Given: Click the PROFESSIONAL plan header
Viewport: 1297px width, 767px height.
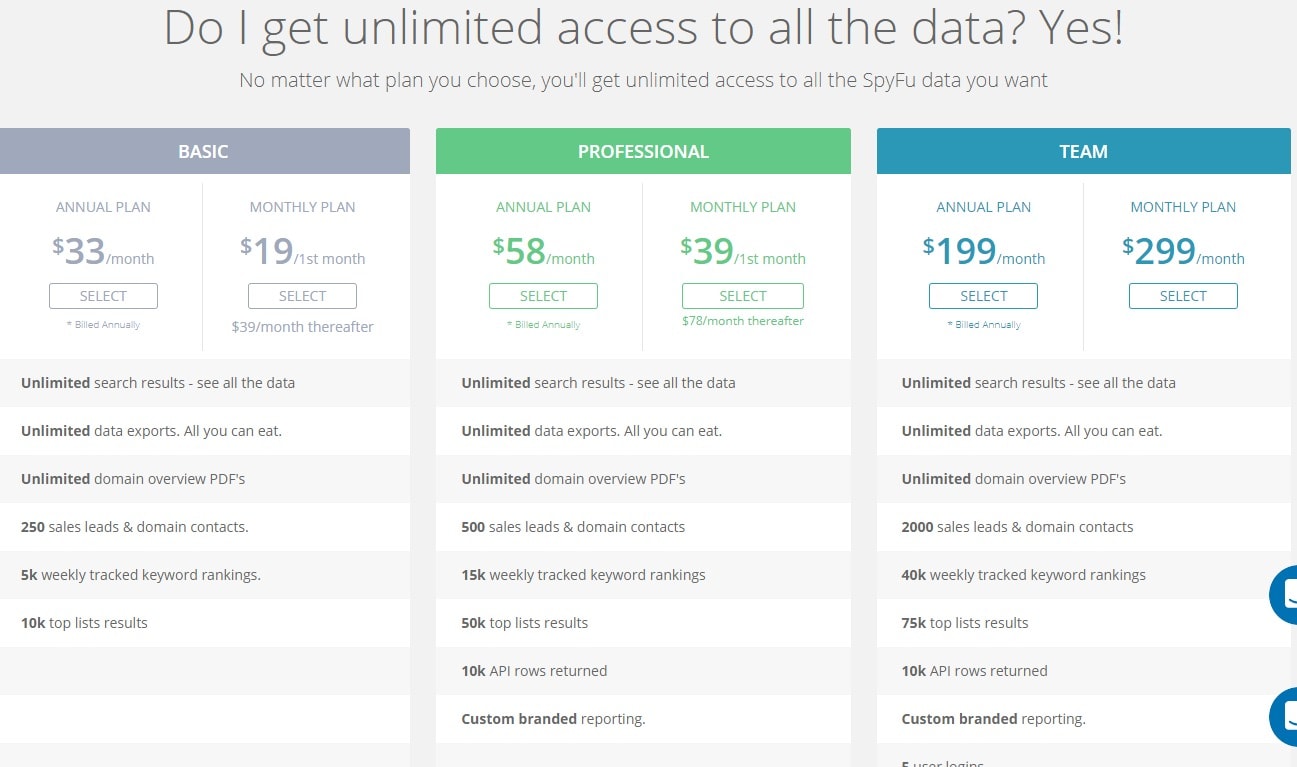Looking at the screenshot, I should point(643,151).
